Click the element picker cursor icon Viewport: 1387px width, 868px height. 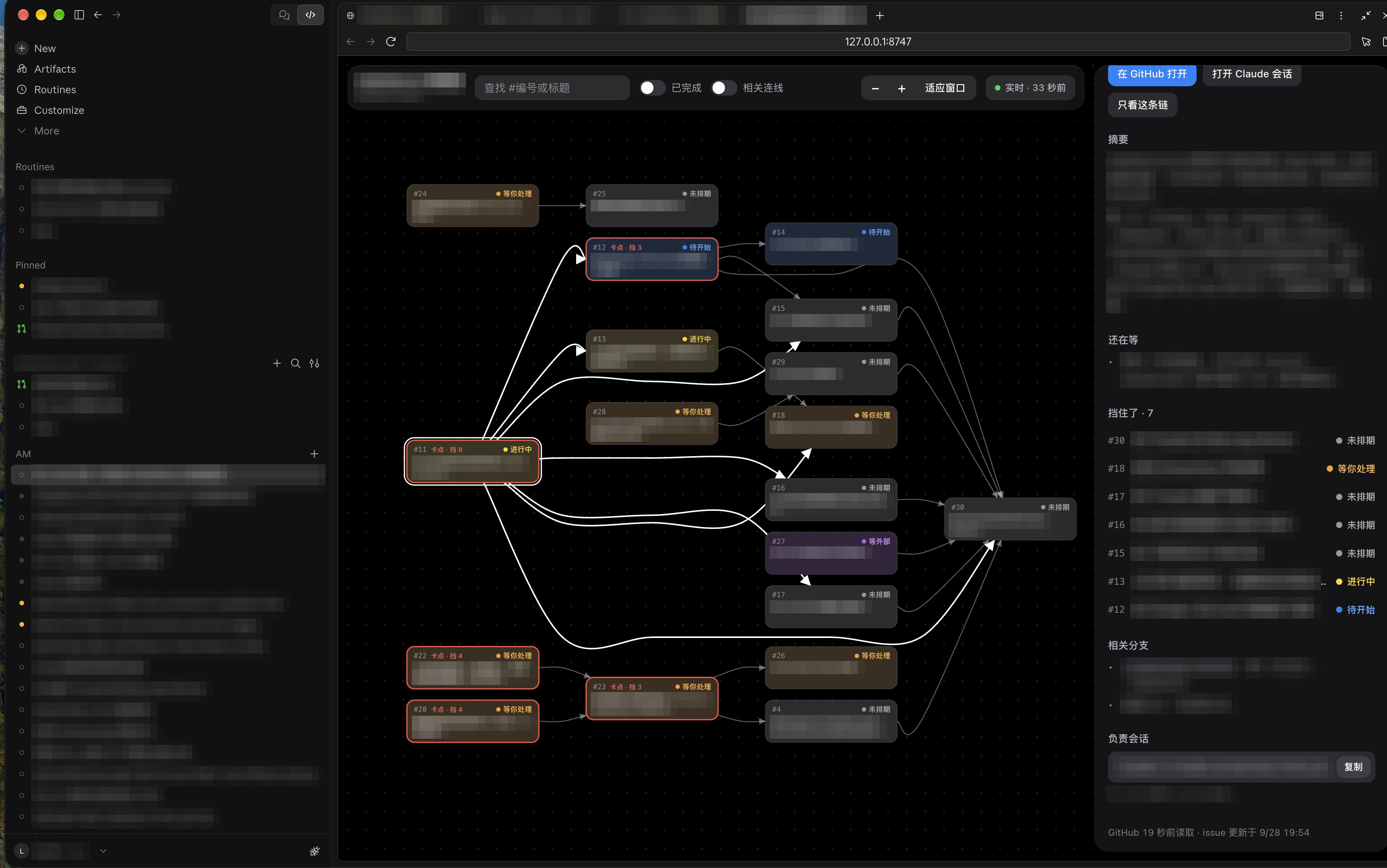(x=1366, y=41)
